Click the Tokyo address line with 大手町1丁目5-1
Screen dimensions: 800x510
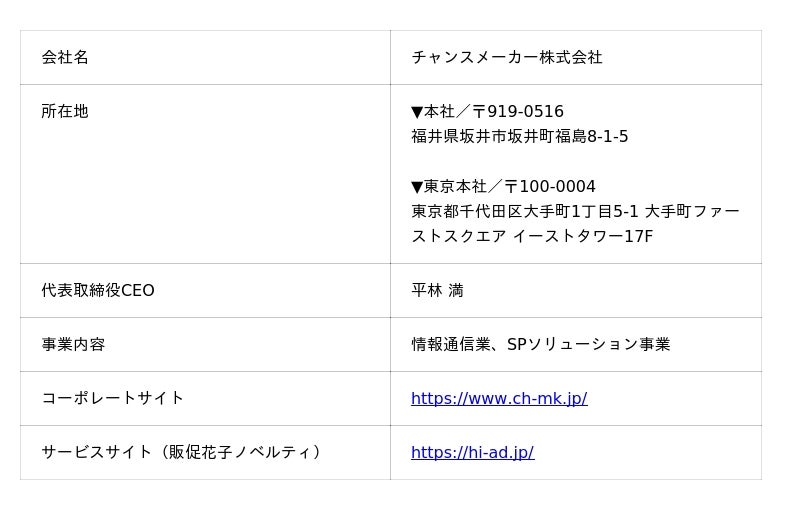575,211
